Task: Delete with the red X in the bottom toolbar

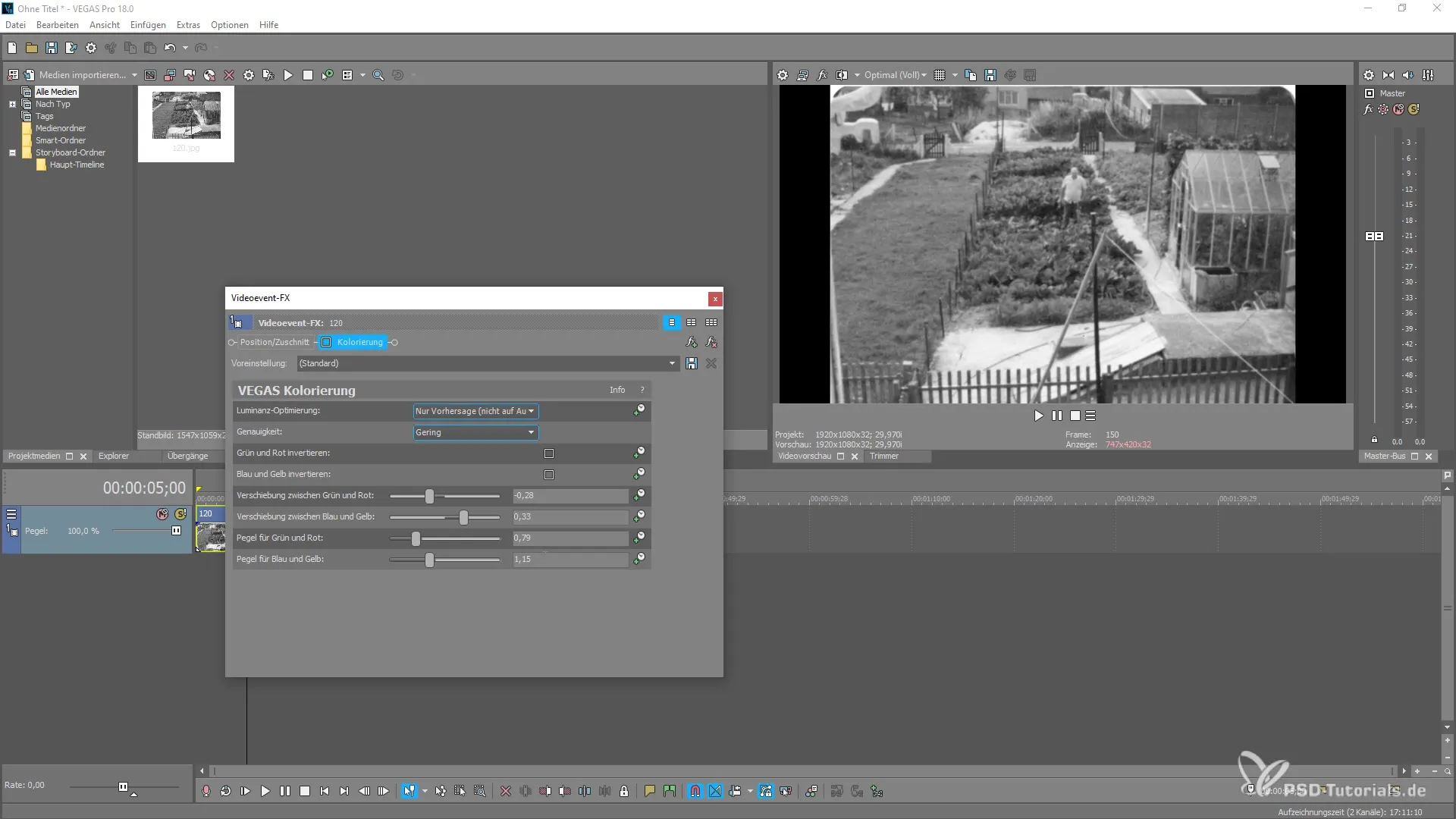Action: point(506,791)
